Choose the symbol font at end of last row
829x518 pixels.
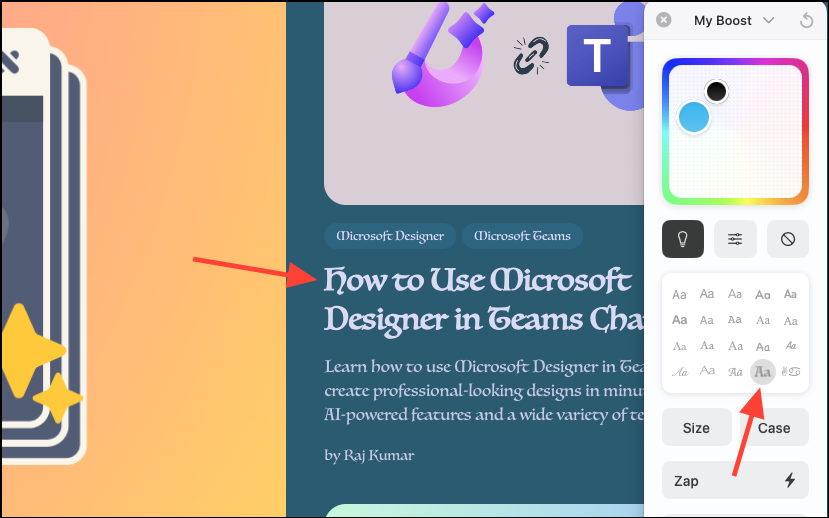pos(791,372)
